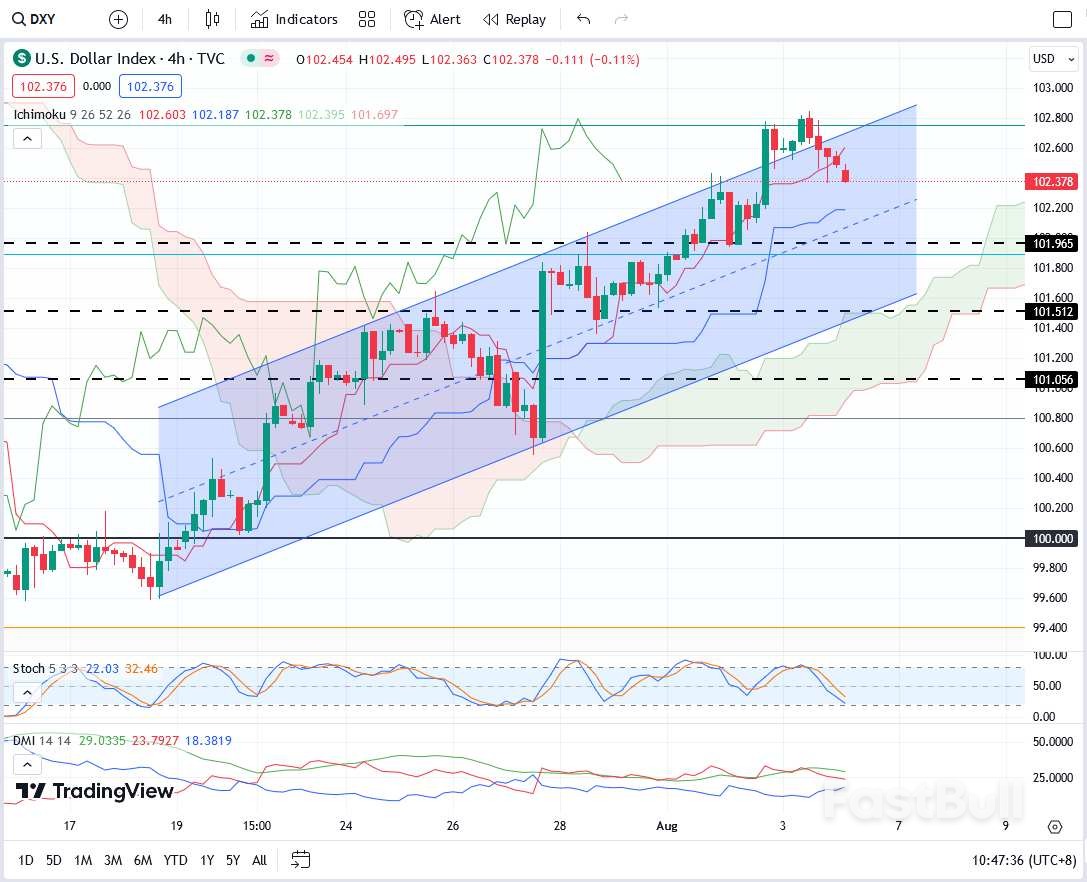This screenshot has height=882, width=1087.
Task: Collapse the DMI pane using its arrow
Action: click(26, 764)
